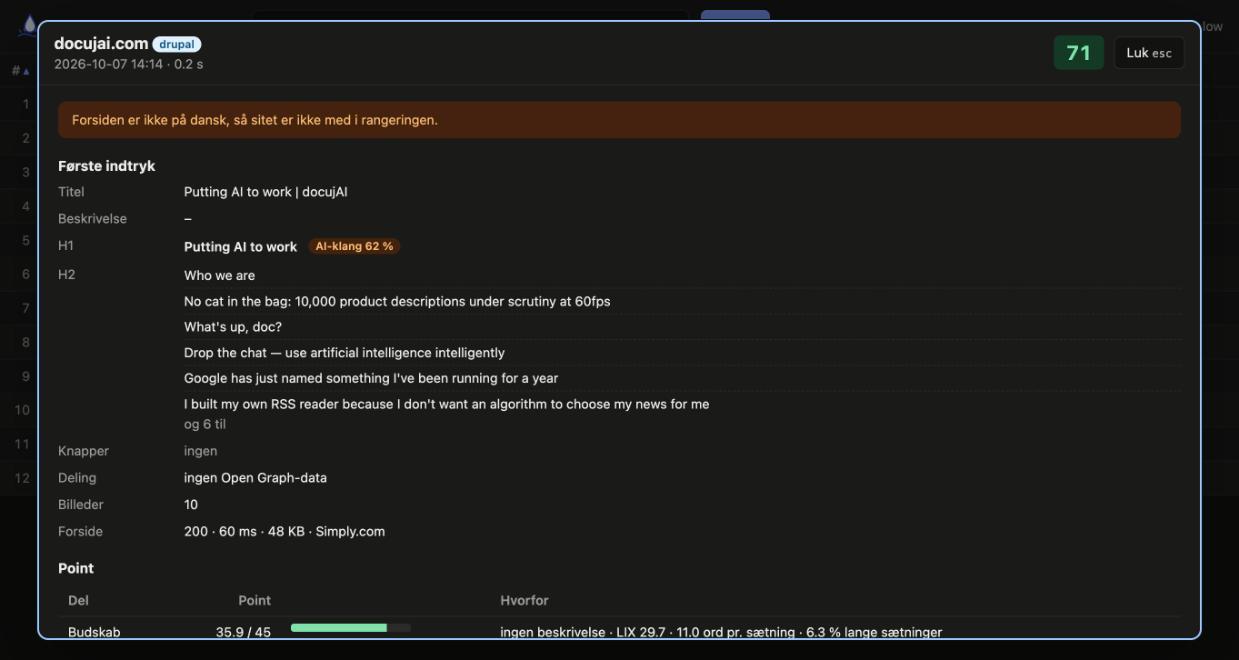Screen dimensions: 1239x660
Task: Click the drupal badge beside the domain
Action: (x=177, y=44)
